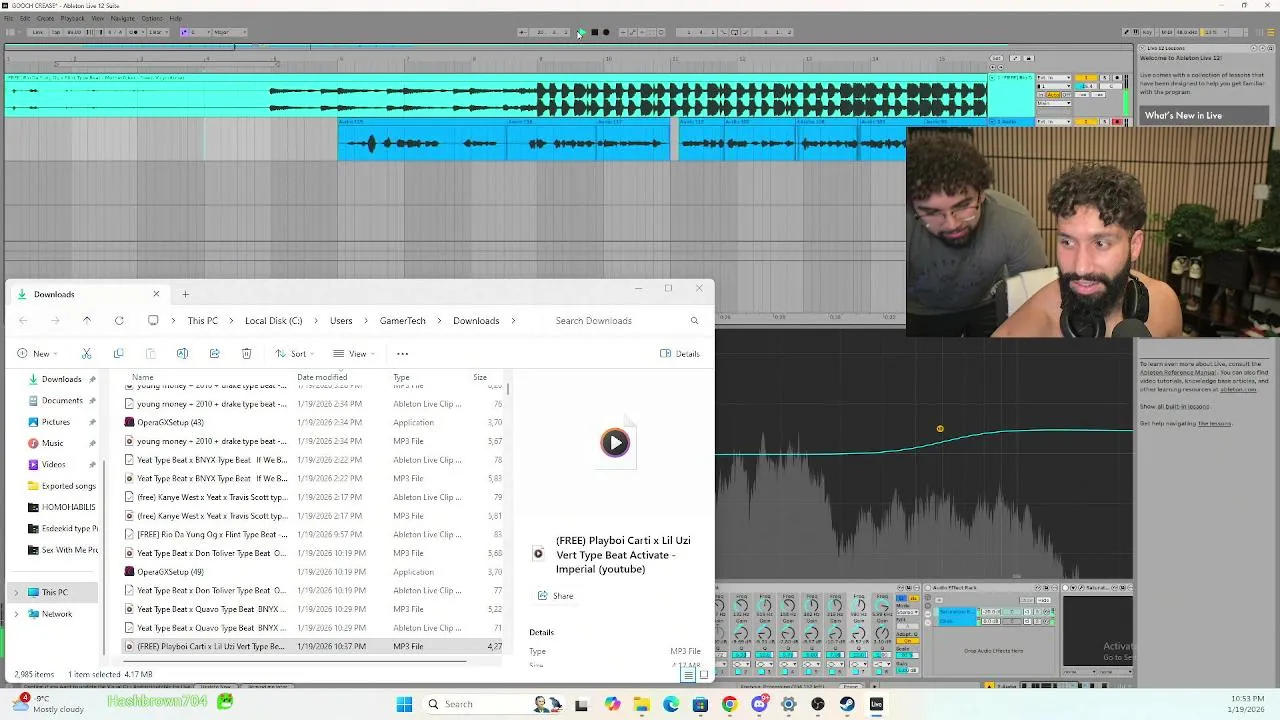This screenshot has height=720, width=1280.
Task: Open the Sort dropdown in Explorer
Action: [x=295, y=353]
